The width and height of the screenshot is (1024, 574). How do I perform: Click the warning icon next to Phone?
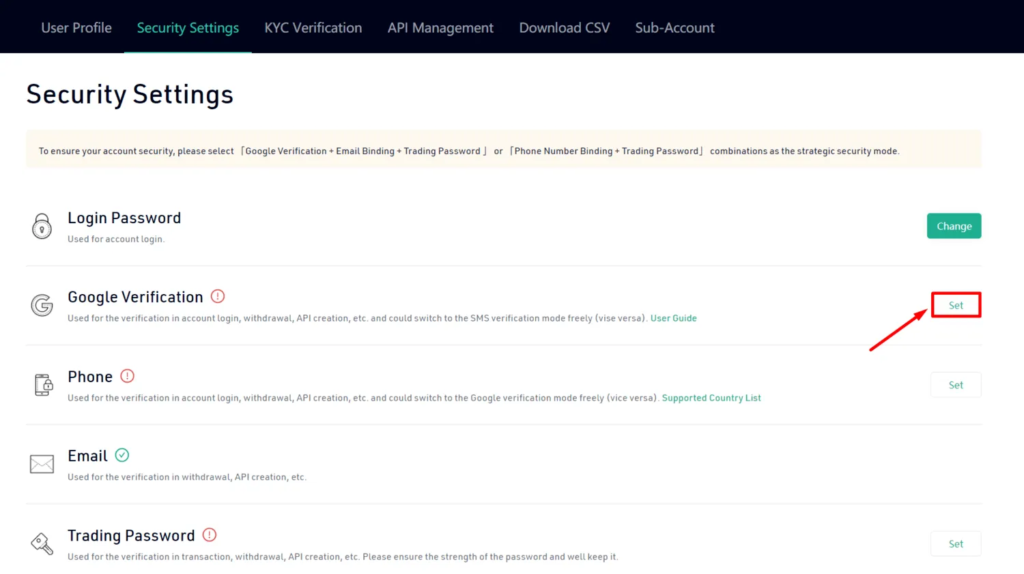click(x=127, y=376)
